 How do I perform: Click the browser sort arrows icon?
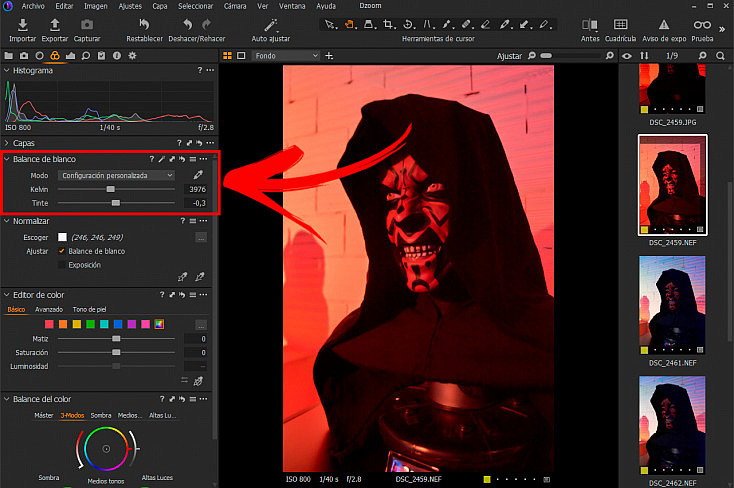pyautogui.click(x=644, y=56)
